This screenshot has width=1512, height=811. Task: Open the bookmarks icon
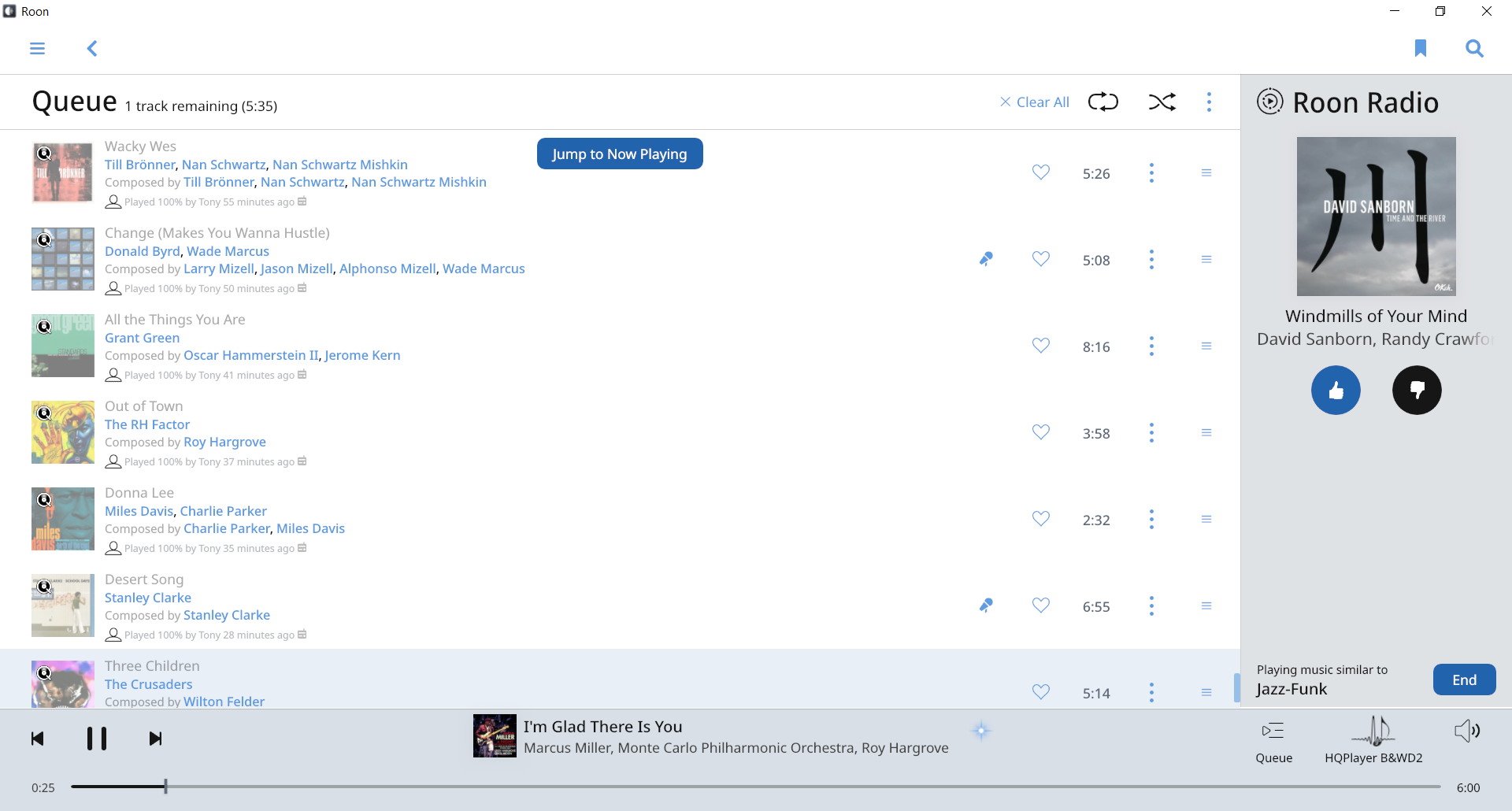click(1421, 48)
